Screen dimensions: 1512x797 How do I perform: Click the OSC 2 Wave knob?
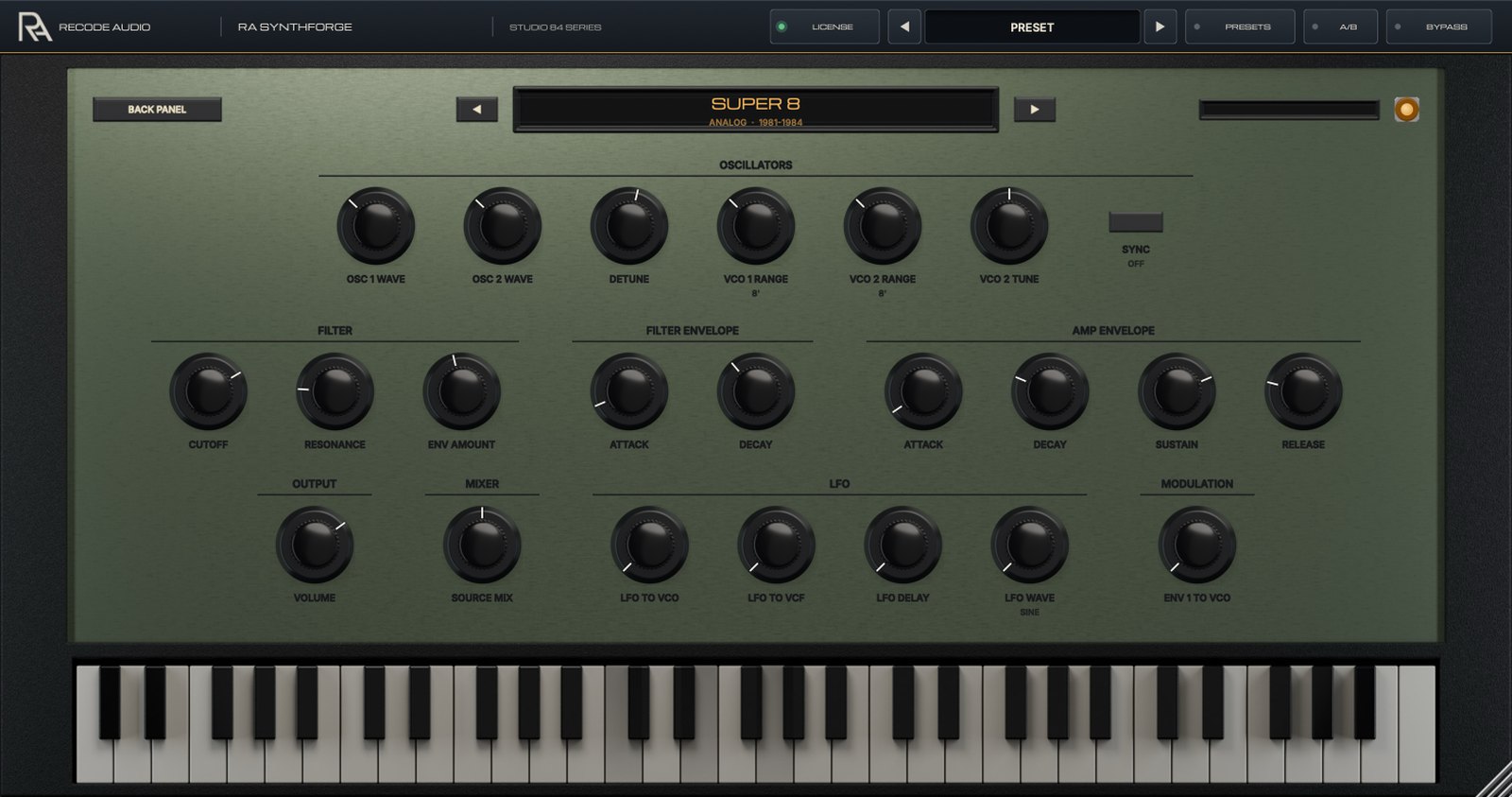coord(503,226)
